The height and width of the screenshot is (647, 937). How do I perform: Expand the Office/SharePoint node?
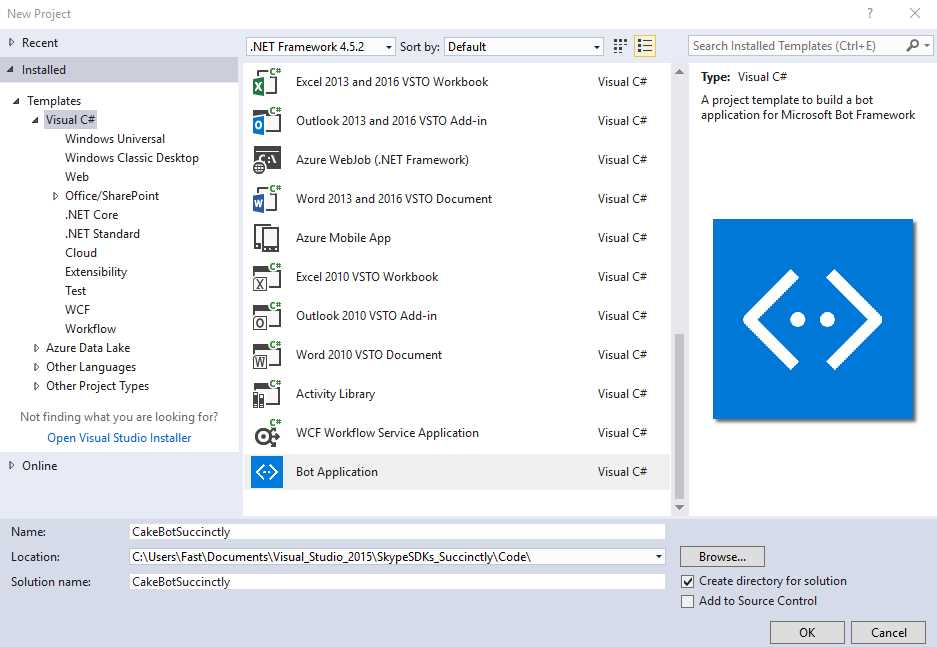pyautogui.click(x=55, y=196)
